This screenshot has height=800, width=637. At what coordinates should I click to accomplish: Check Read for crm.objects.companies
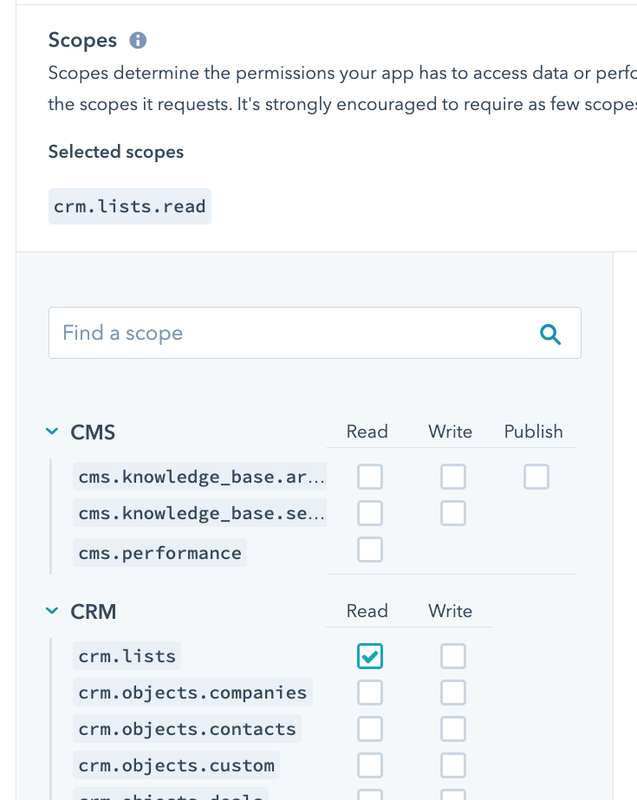370,692
